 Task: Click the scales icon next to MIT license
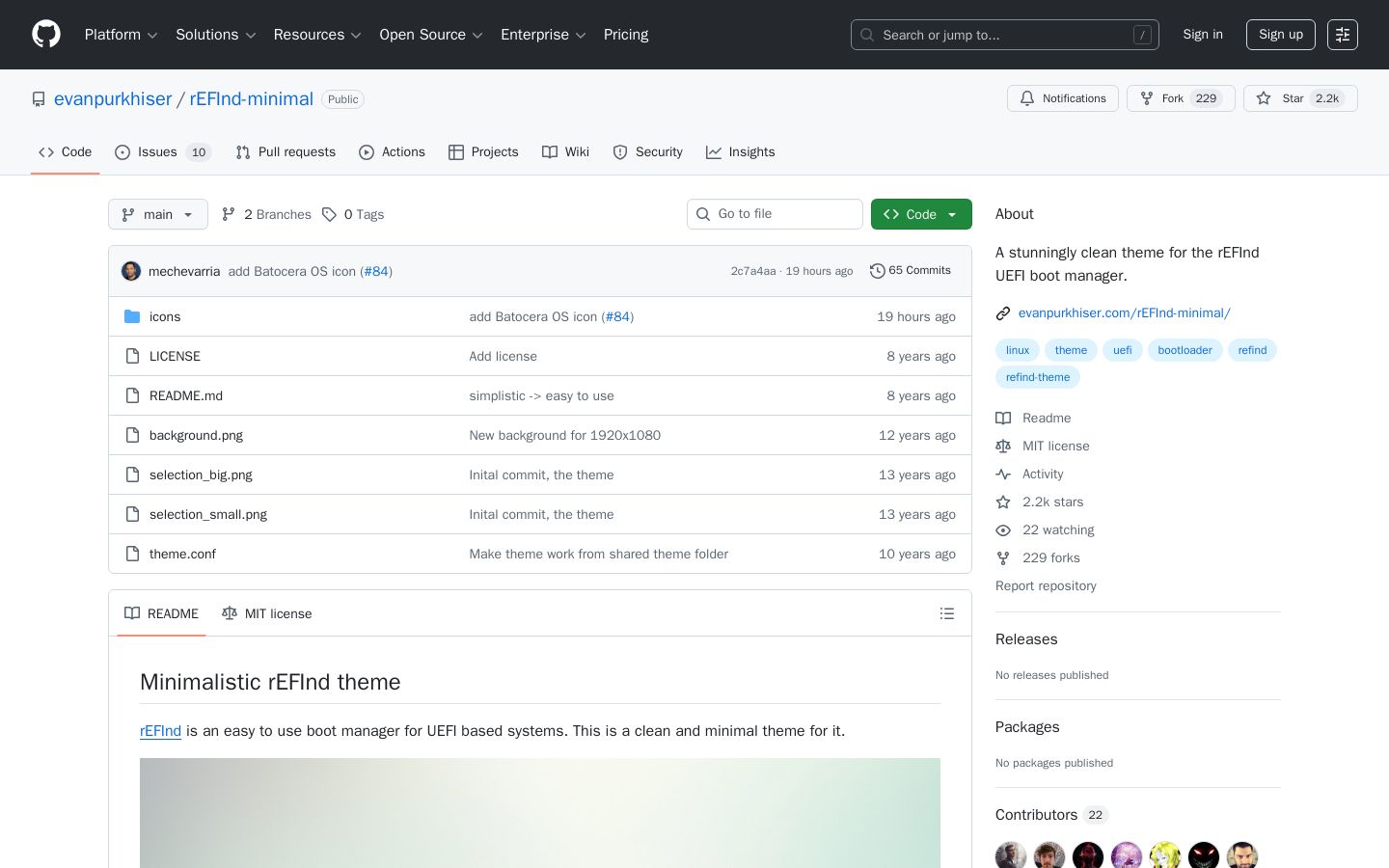(1003, 446)
